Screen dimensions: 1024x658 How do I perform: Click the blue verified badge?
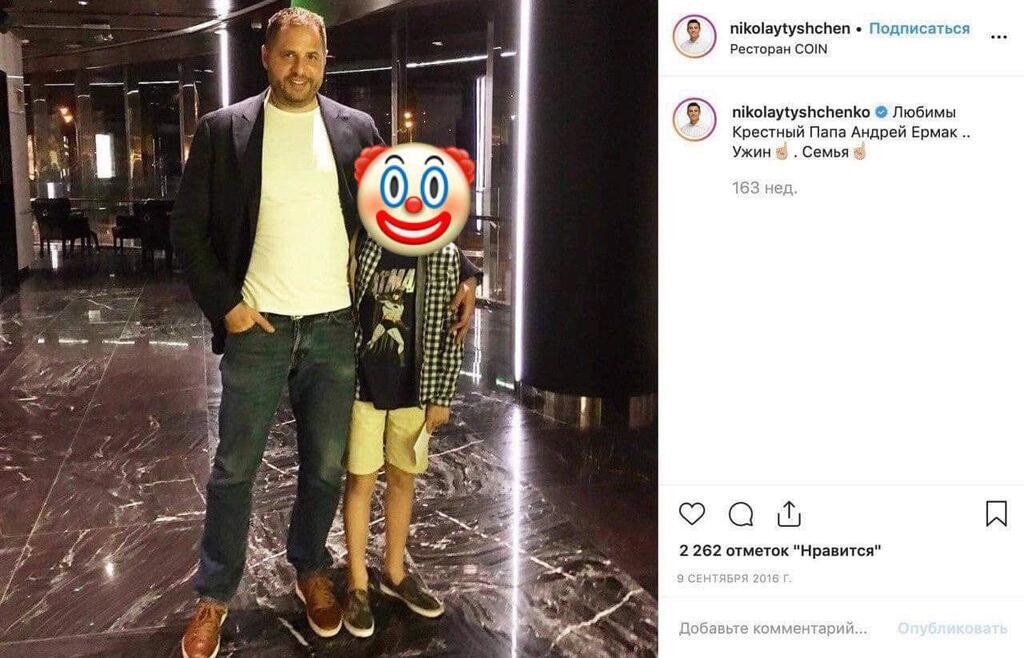coord(881,112)
